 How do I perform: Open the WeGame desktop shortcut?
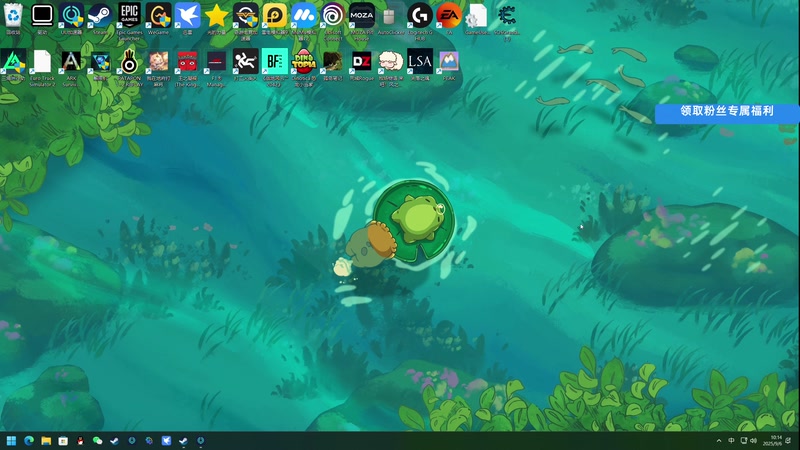tap(158, 16)
